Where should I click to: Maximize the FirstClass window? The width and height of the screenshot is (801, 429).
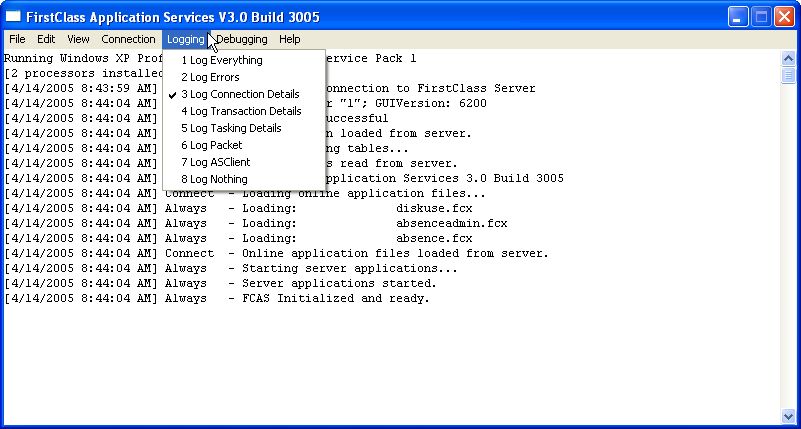tap(760, 16)
